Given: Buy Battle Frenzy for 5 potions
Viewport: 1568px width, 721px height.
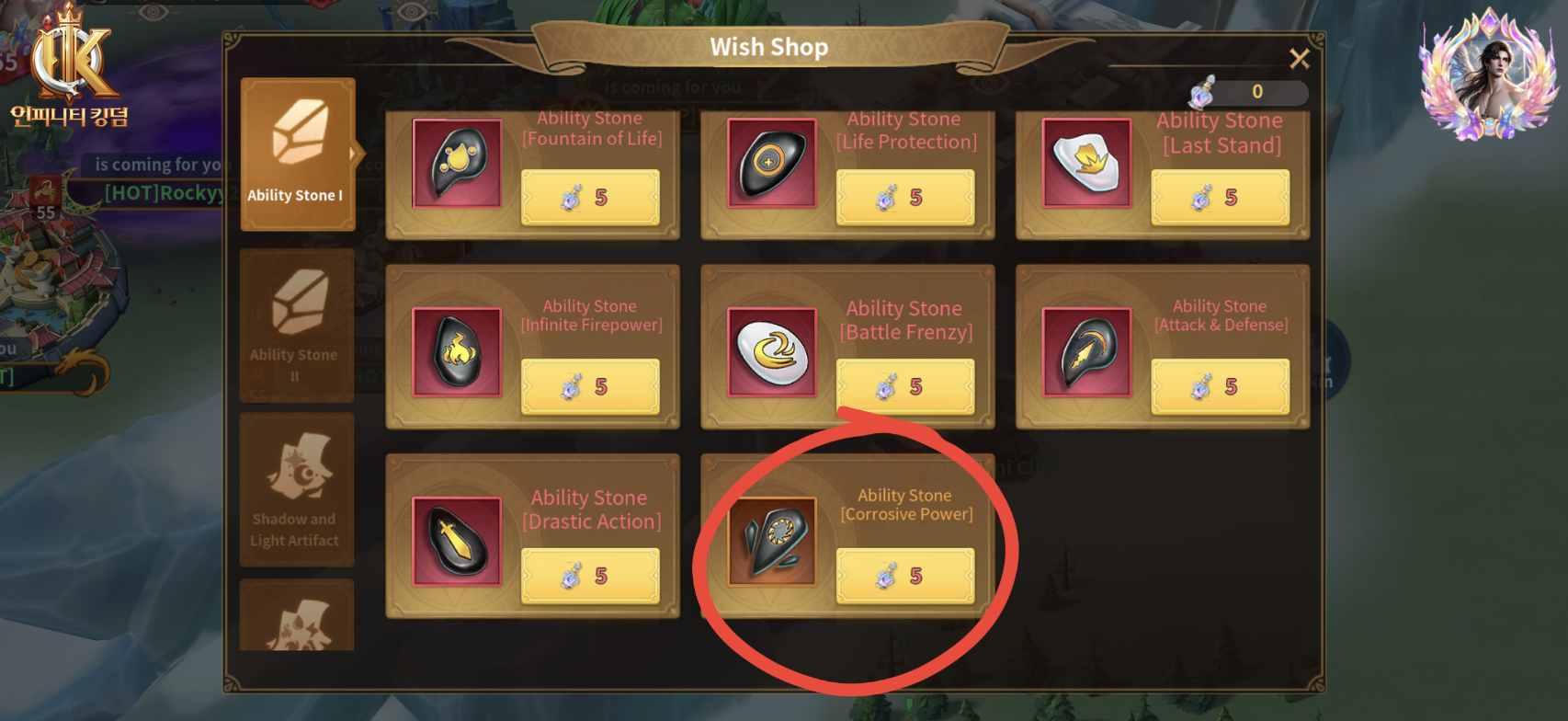Looking at the screenshot, I should click(905, 386).
